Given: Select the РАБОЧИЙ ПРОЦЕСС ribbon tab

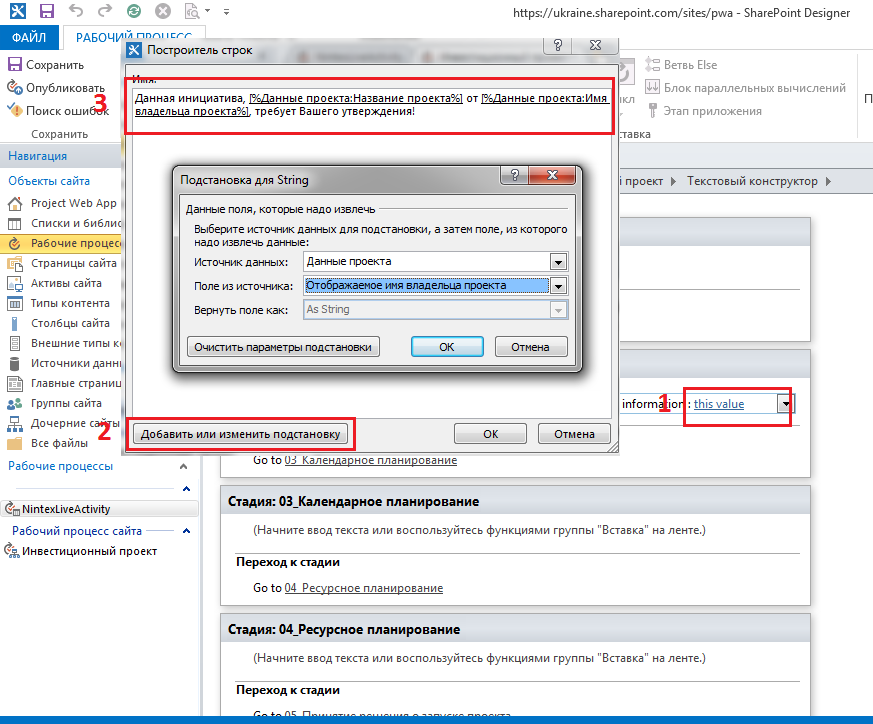Looking at the screenshot, I should click(x=134, y=37).
